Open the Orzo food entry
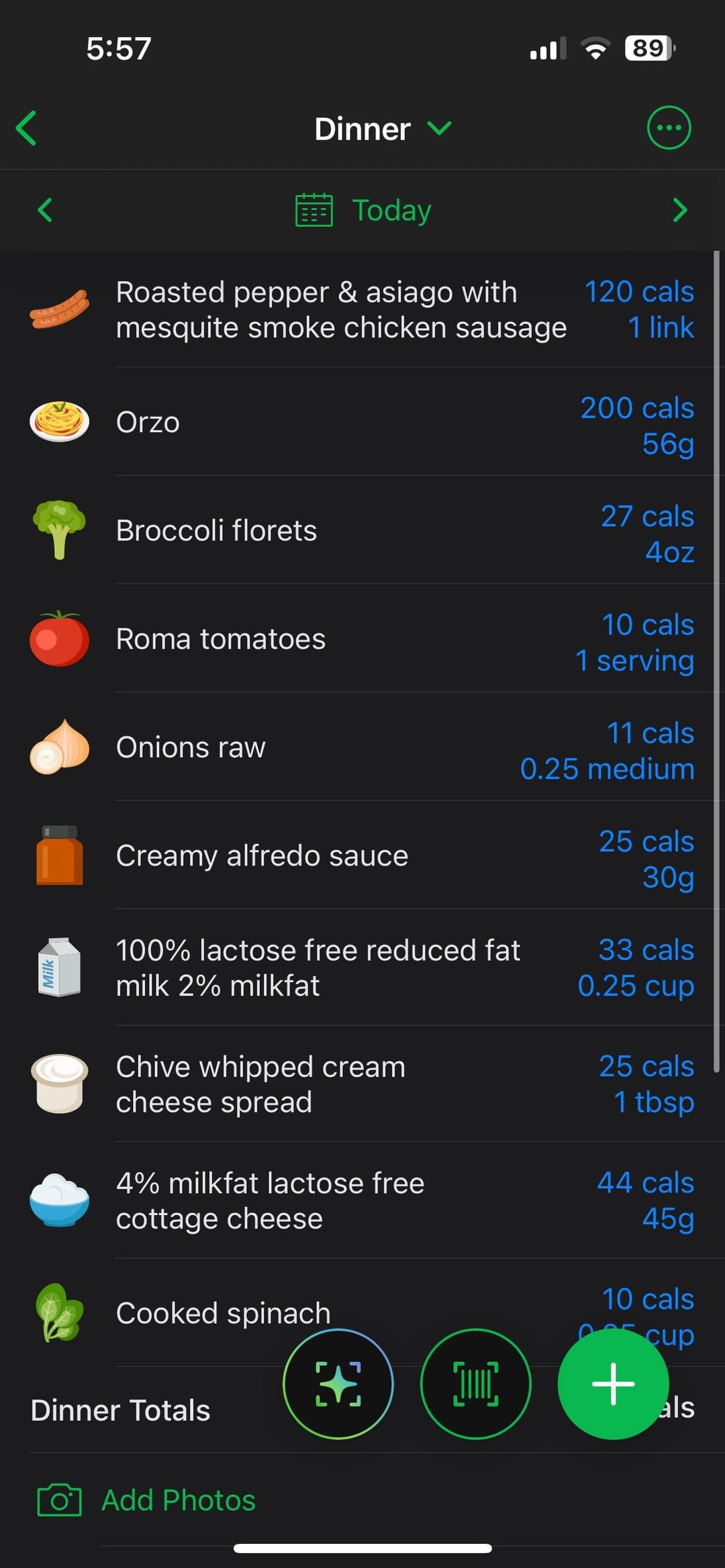Image resolution: width=725 pixels, height=1568 pixels. pyautogui.click(x=148, y=423)
